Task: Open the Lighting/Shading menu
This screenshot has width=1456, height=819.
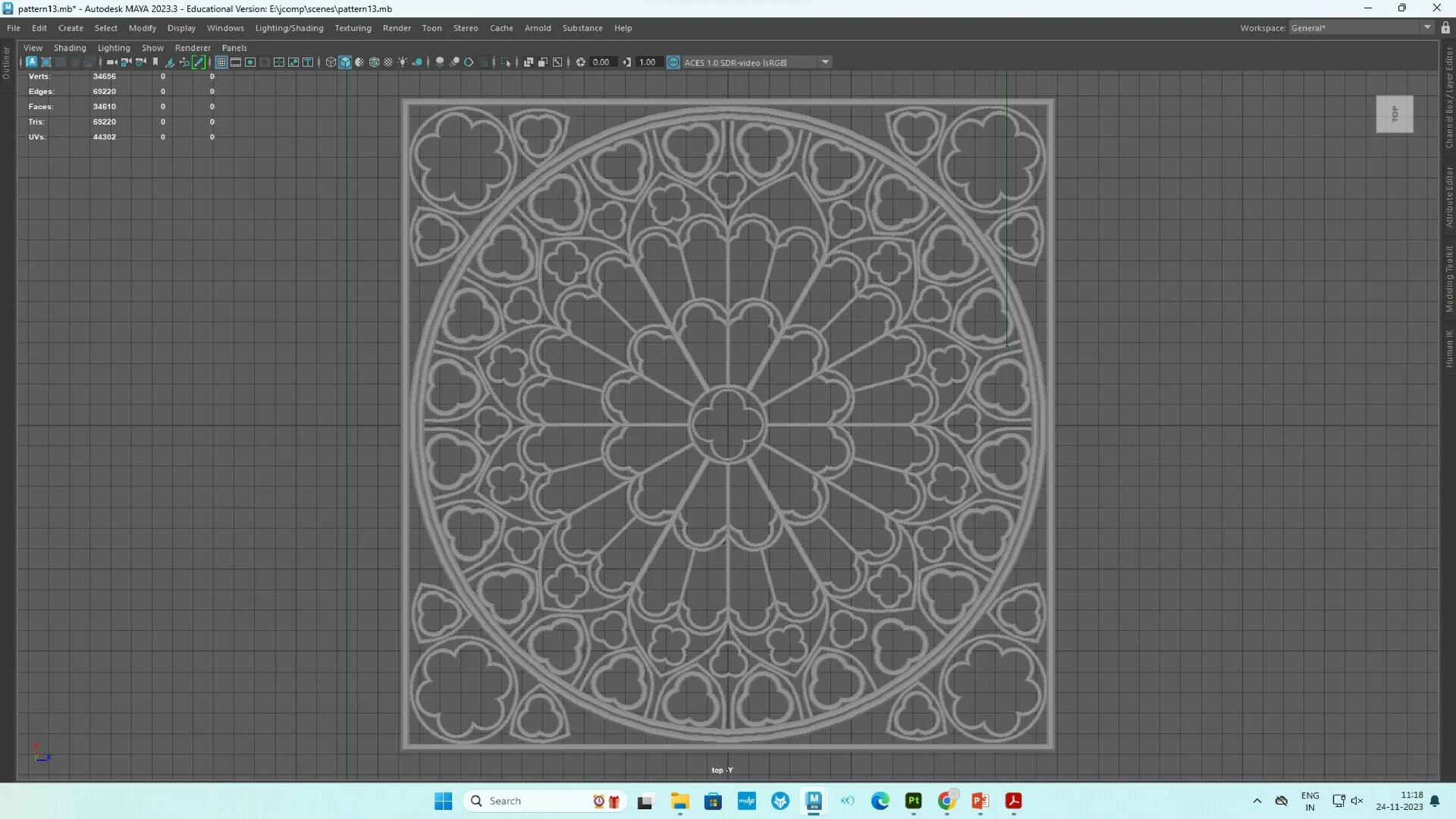Action: [x=289, y=28]
